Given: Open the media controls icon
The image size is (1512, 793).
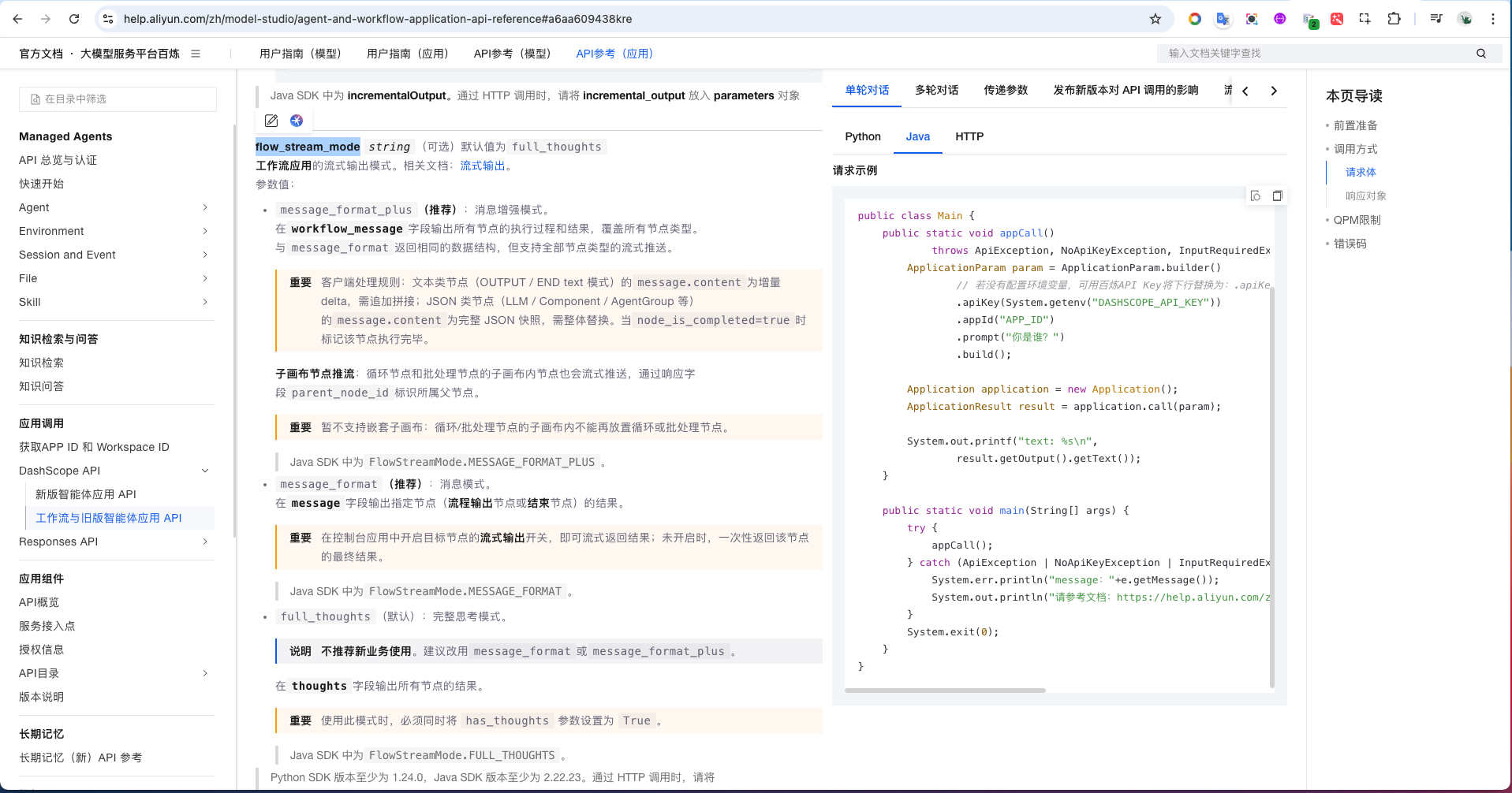Looking at the screenshot, I should click(1436, 19).
